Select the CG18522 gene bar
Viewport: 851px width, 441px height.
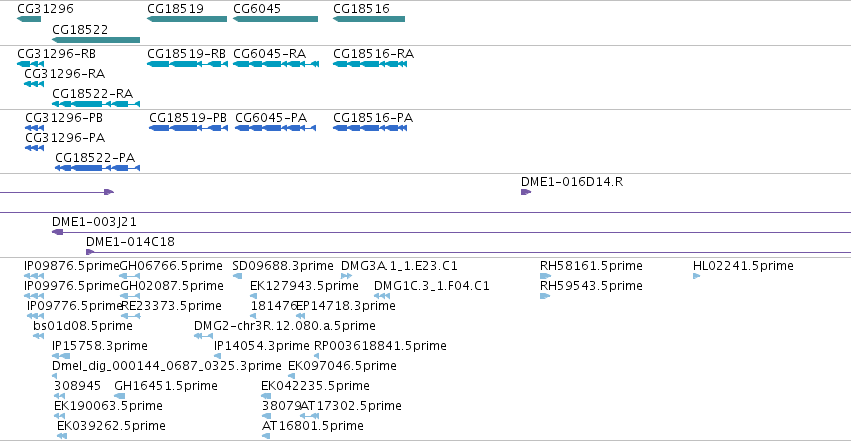tap(96, 40)
